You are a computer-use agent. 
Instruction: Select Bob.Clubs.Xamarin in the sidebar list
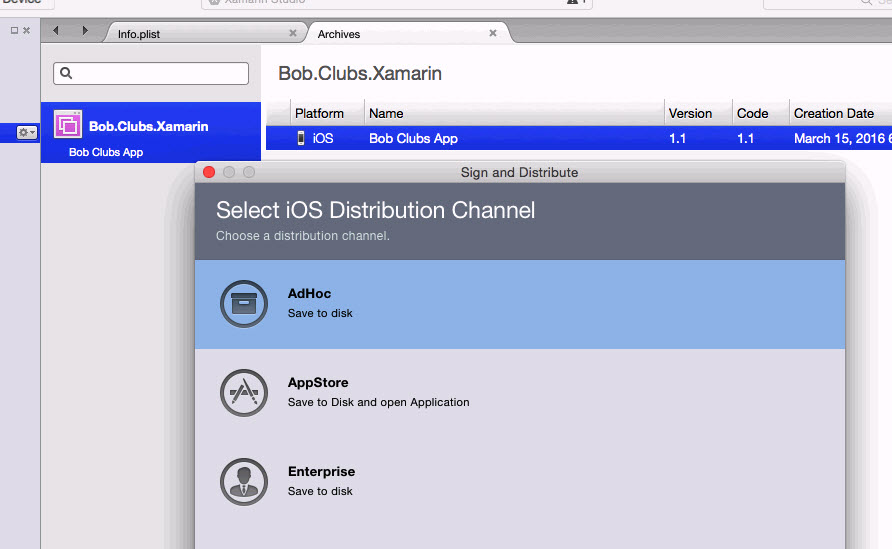coord(151,133)
